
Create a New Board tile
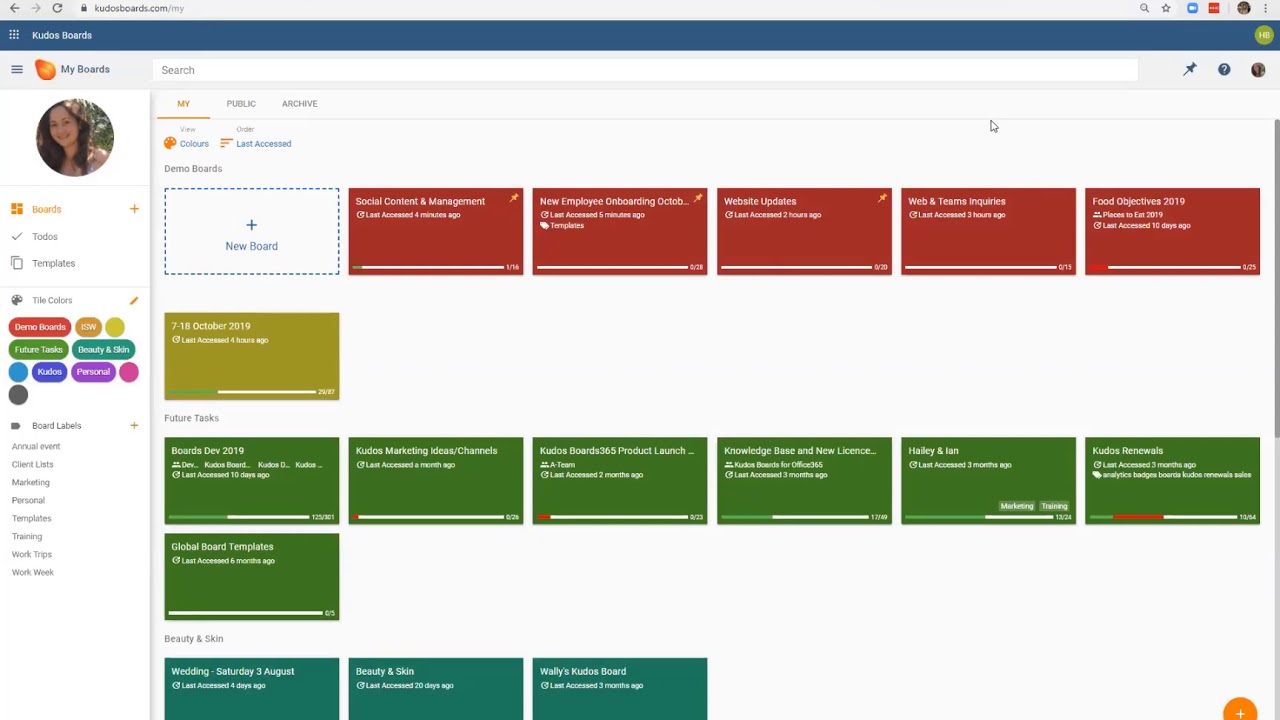click(252, 231)
